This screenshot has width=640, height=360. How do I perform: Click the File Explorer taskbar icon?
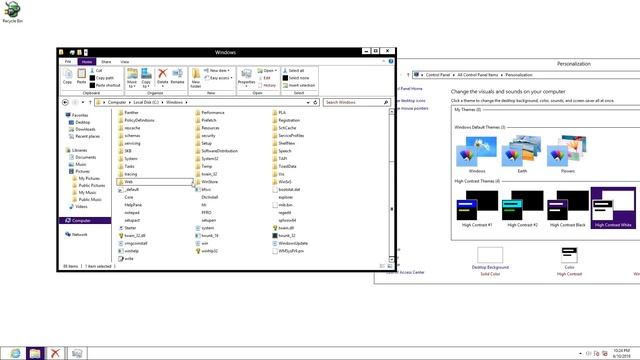[35, 353]
